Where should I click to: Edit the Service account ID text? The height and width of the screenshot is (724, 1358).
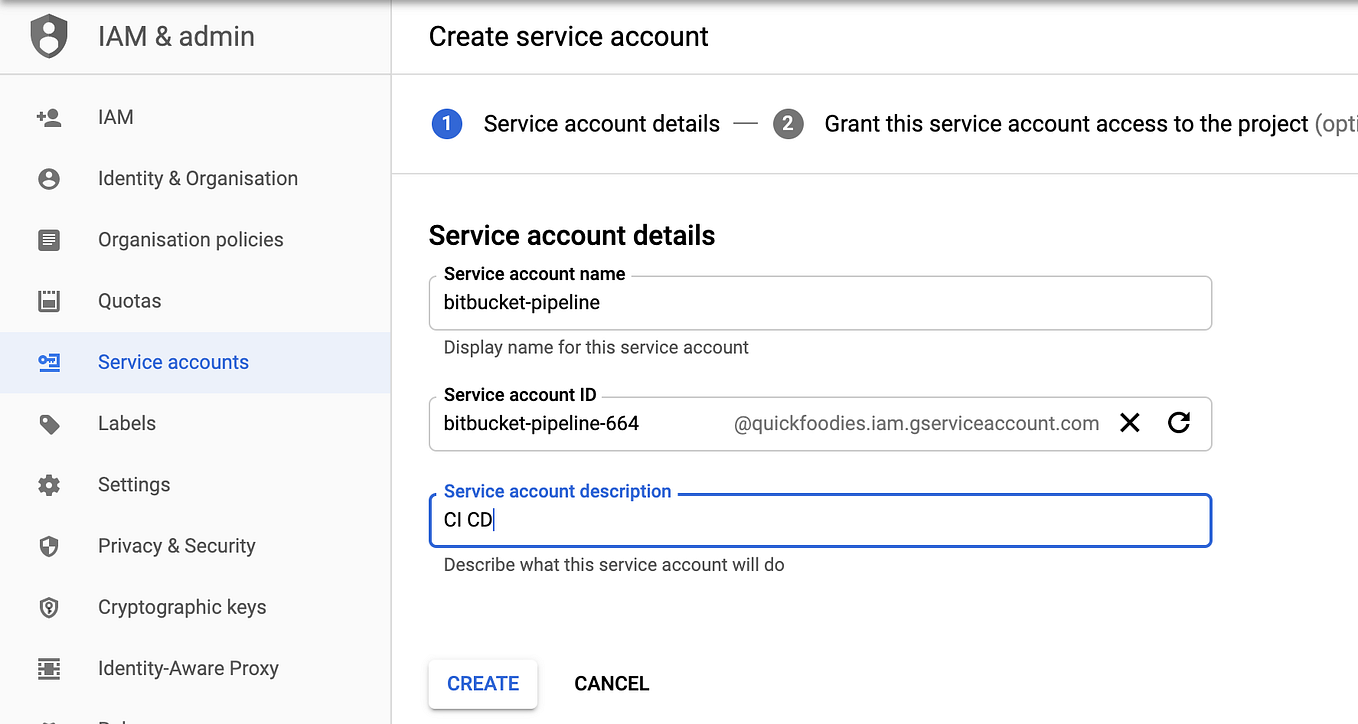pyautogui.click(x=580, y=424)
